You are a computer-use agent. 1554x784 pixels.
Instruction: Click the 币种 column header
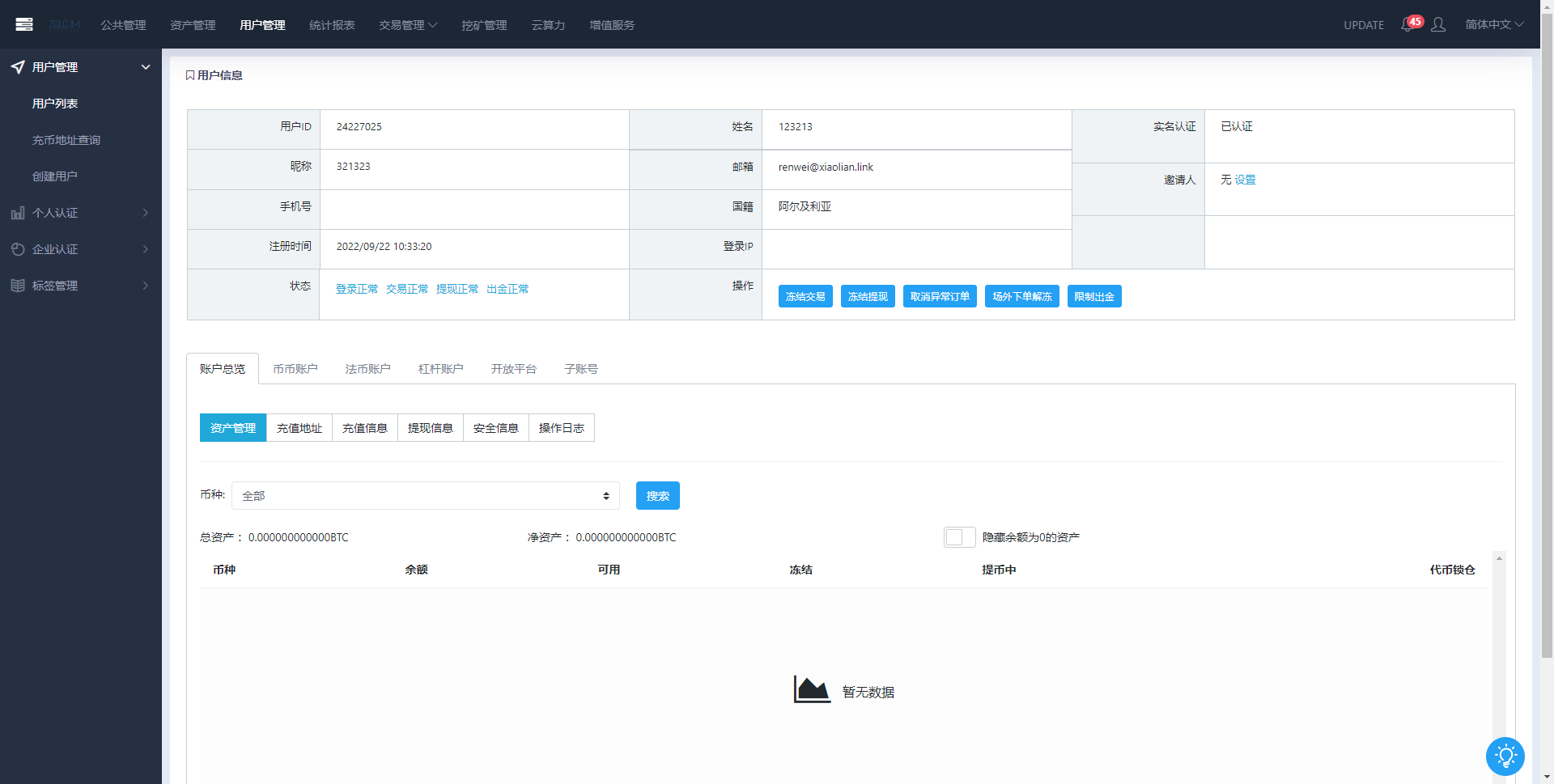224,570
